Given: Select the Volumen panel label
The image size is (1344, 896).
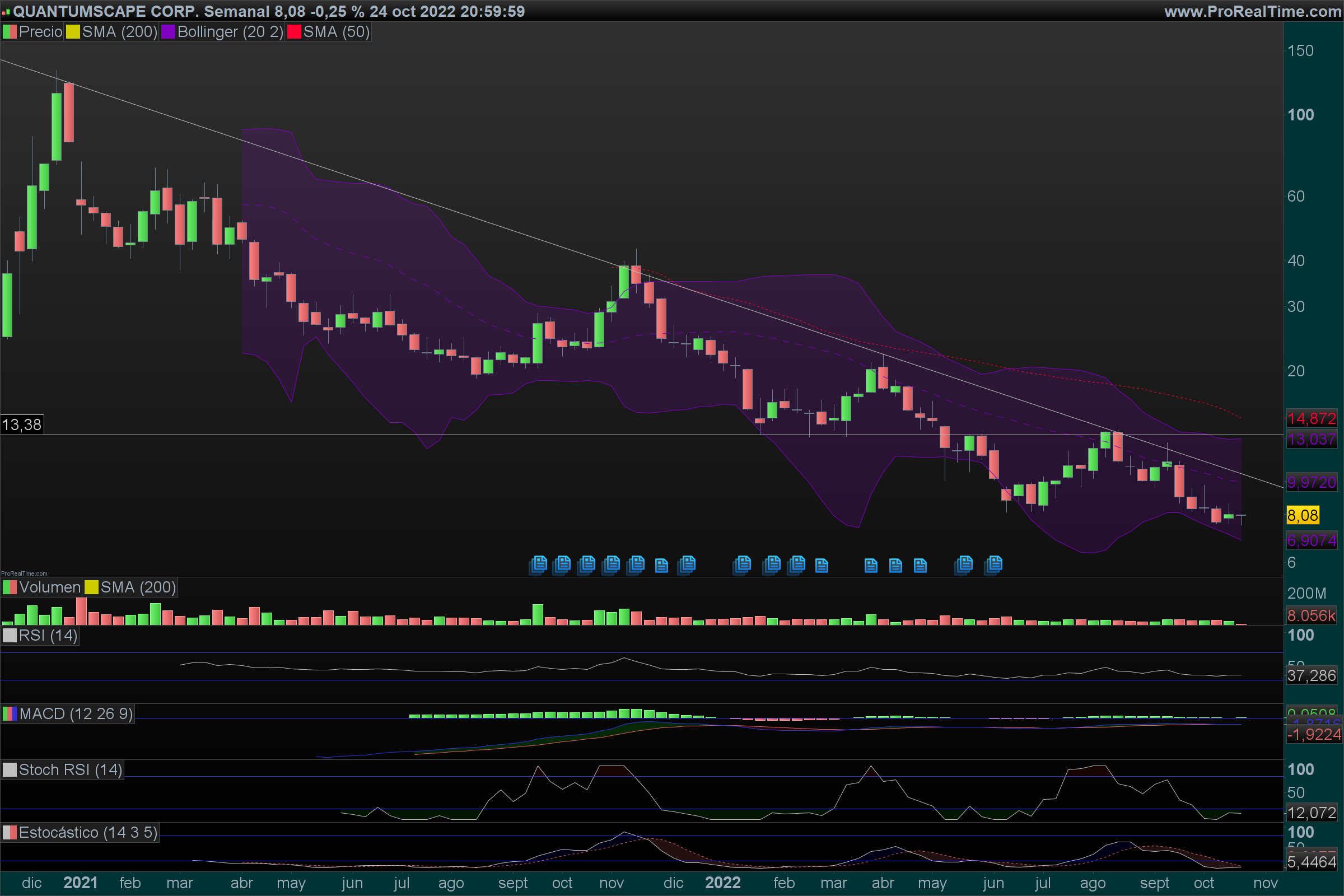Looking at the screenshot, I should (x=49, y=587).
